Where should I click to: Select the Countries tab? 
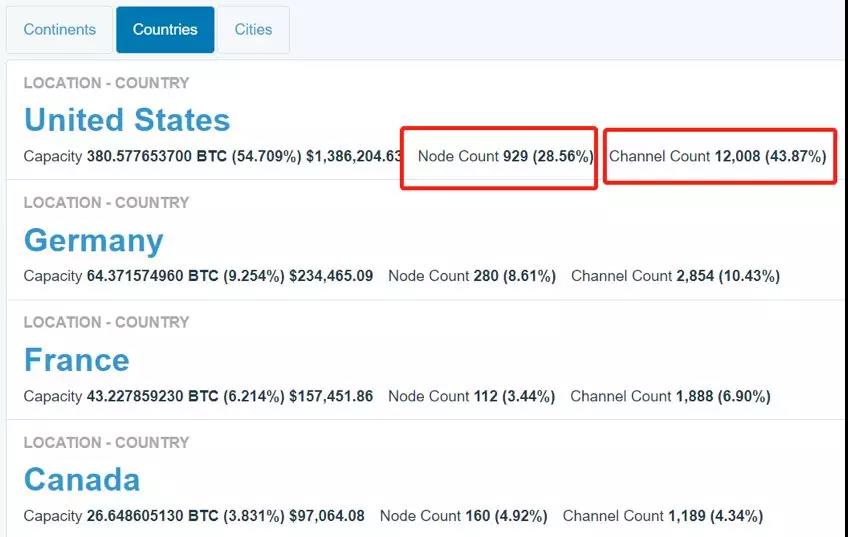(x=165, y=30)
